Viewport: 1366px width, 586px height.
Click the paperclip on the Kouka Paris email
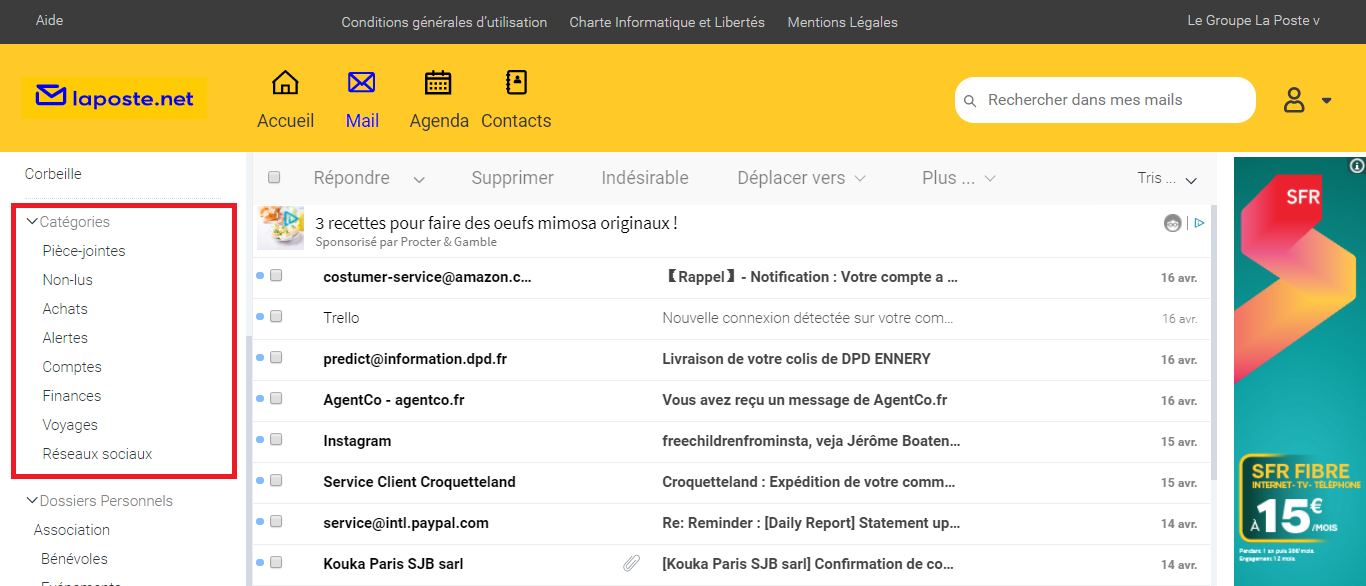point(631,563)
